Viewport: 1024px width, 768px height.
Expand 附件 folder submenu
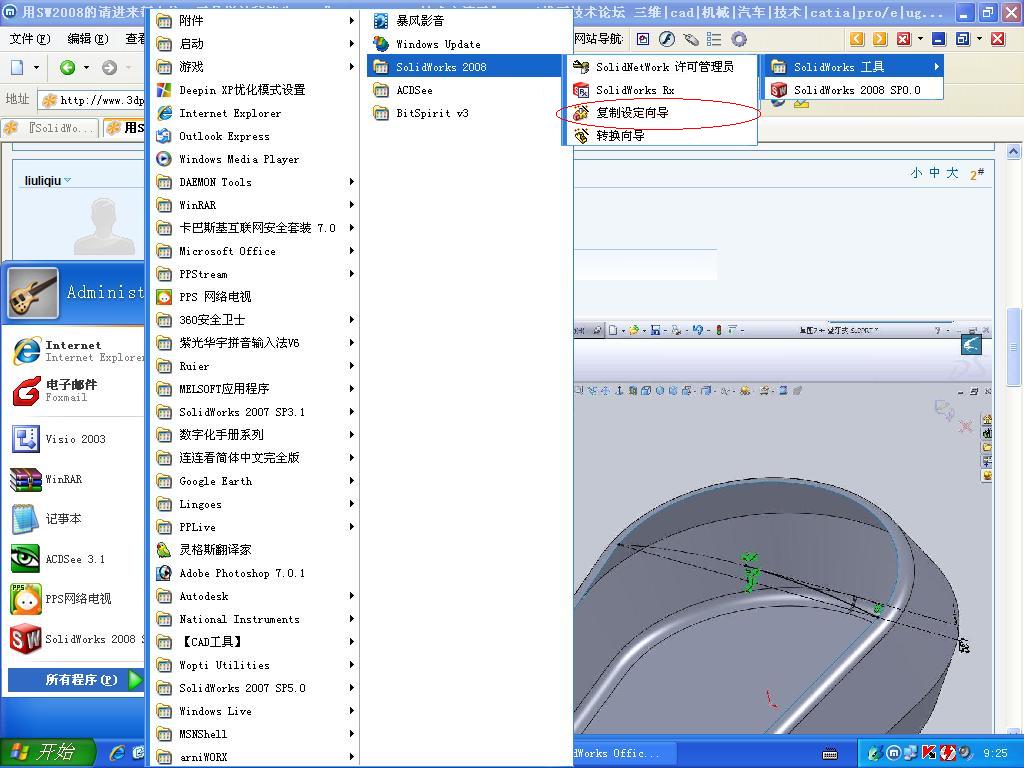click(x=255, y=21)
